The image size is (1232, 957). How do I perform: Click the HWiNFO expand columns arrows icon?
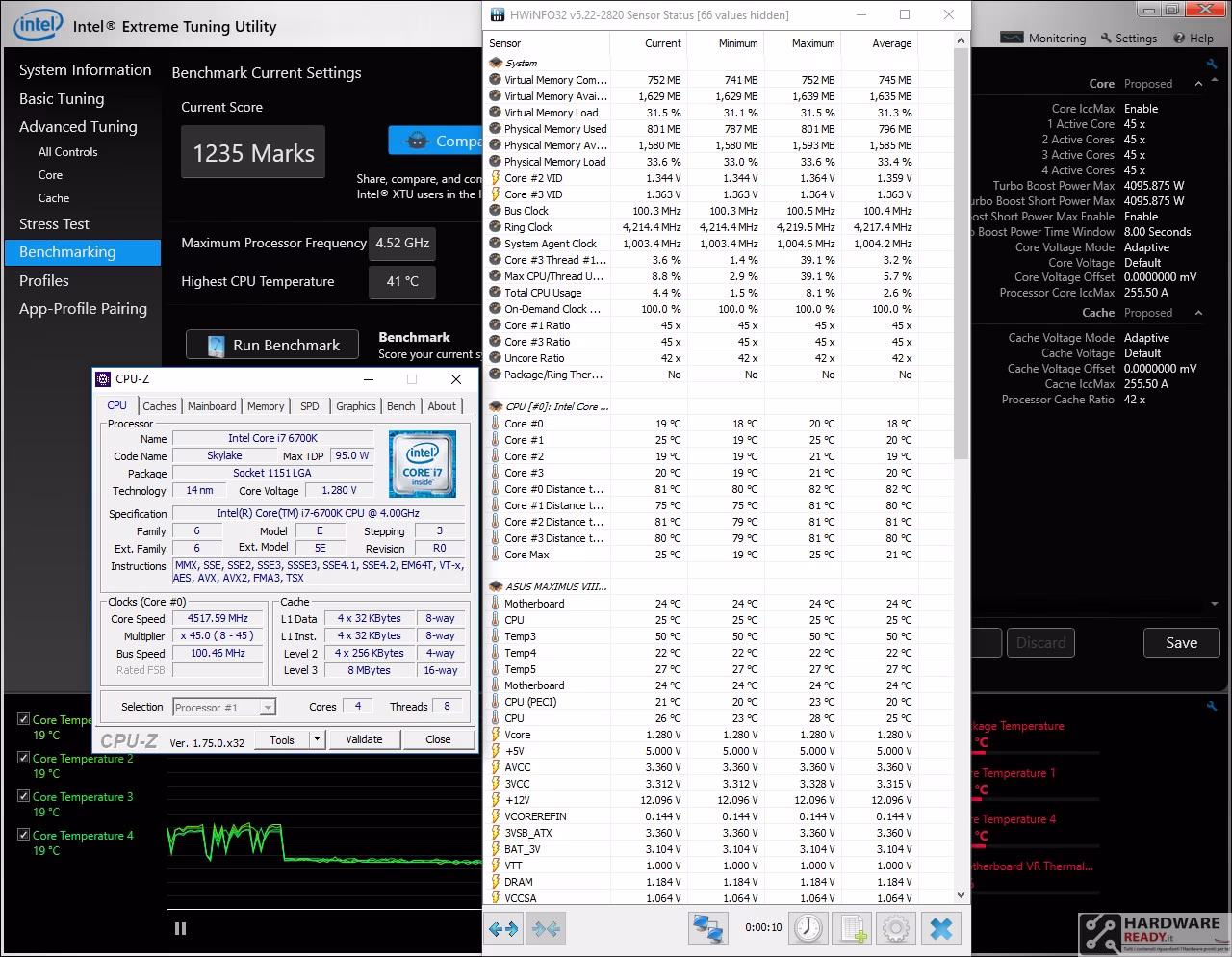tap(503, 929)
